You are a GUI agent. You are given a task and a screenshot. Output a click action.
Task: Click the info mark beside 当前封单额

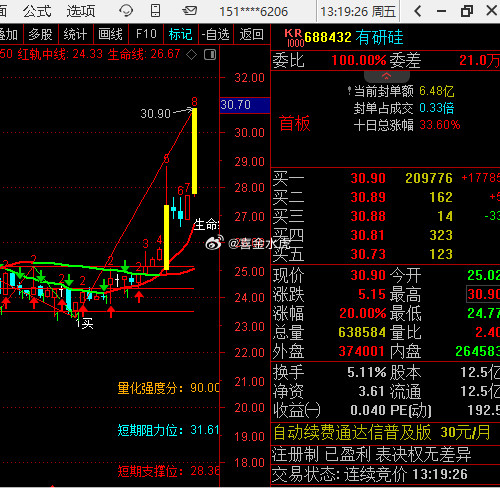click(349, 90)
